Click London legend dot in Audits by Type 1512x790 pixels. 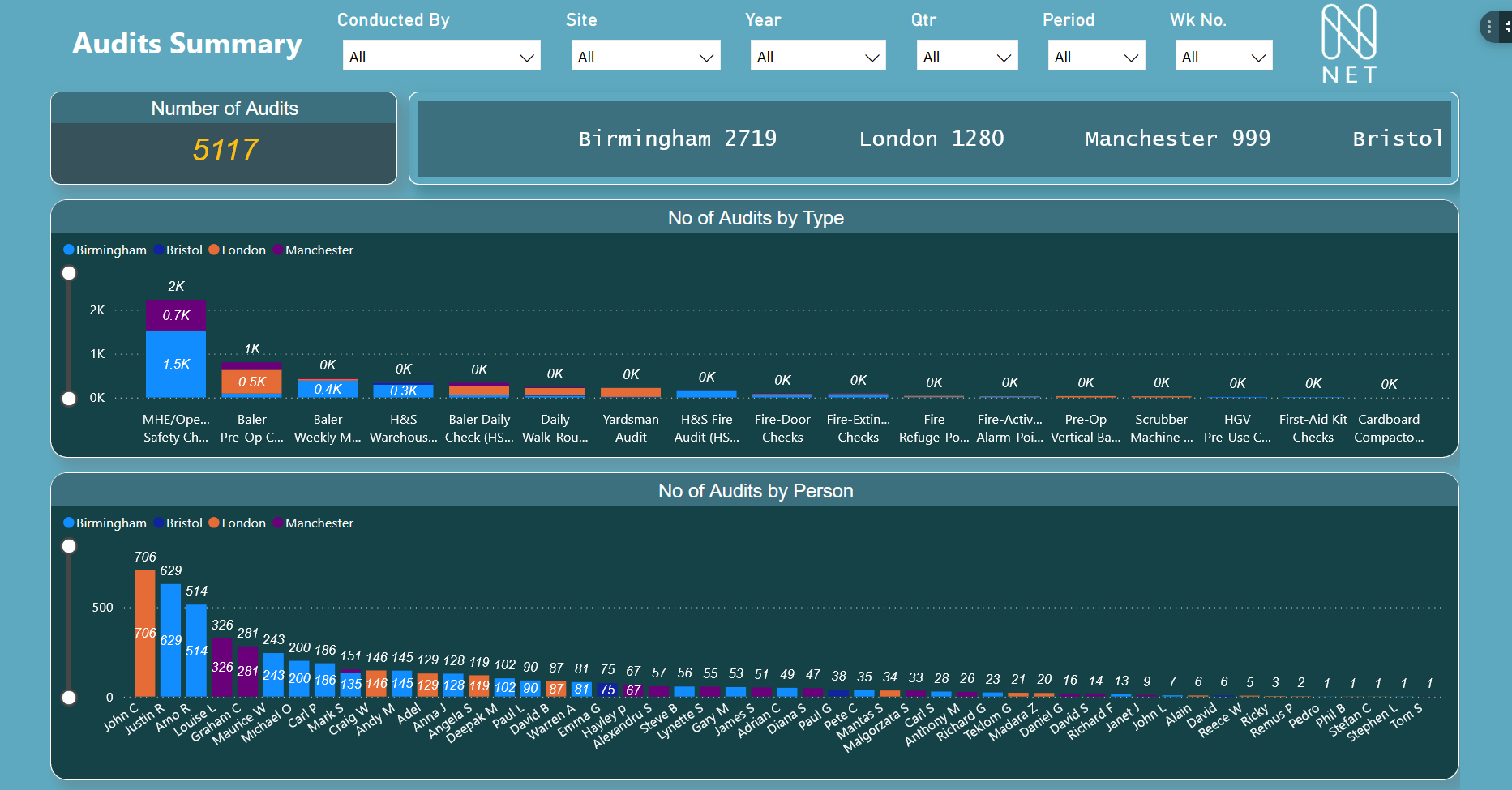pyautogui.click(x=215, y=250)
